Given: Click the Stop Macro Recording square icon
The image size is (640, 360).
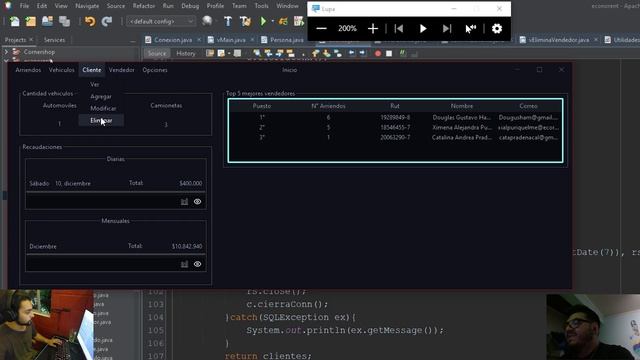Looking at the screenshot, I should pos(389,53).
